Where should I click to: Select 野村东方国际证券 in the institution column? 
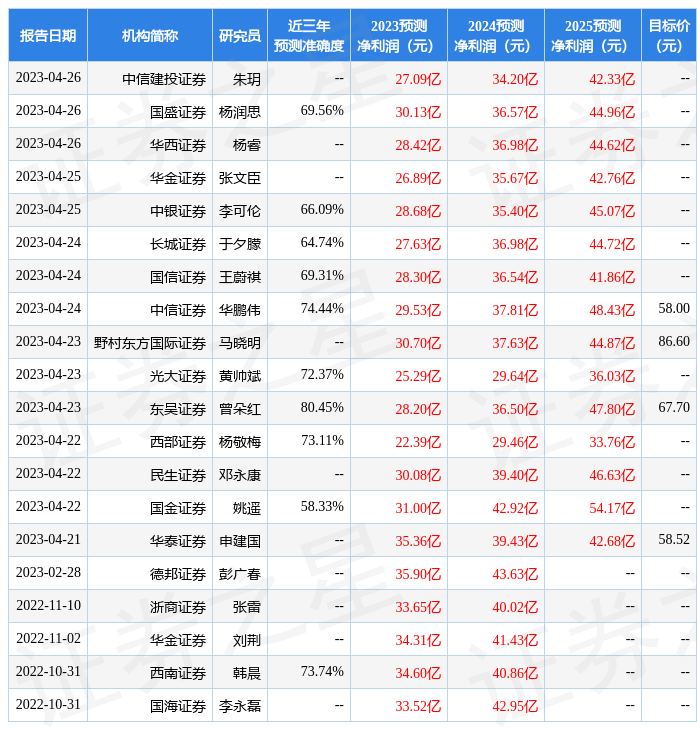pos(150,343)
